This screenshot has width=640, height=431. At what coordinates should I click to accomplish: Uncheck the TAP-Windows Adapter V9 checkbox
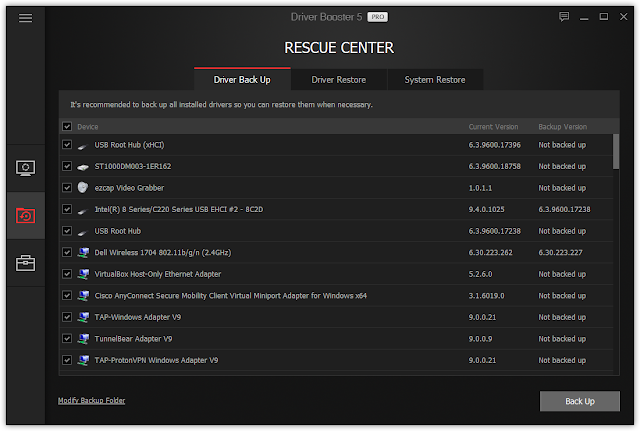pyautogui.click(x=67, y=317)
